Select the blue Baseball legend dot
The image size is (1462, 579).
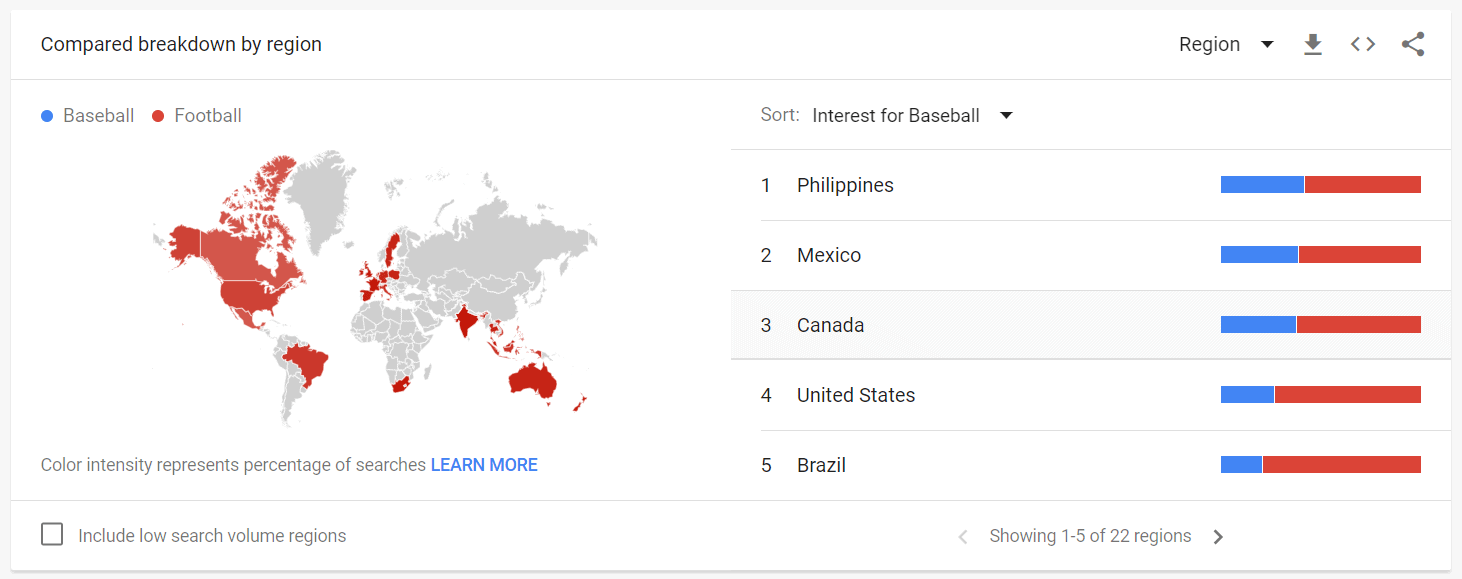tap(45, 115)
